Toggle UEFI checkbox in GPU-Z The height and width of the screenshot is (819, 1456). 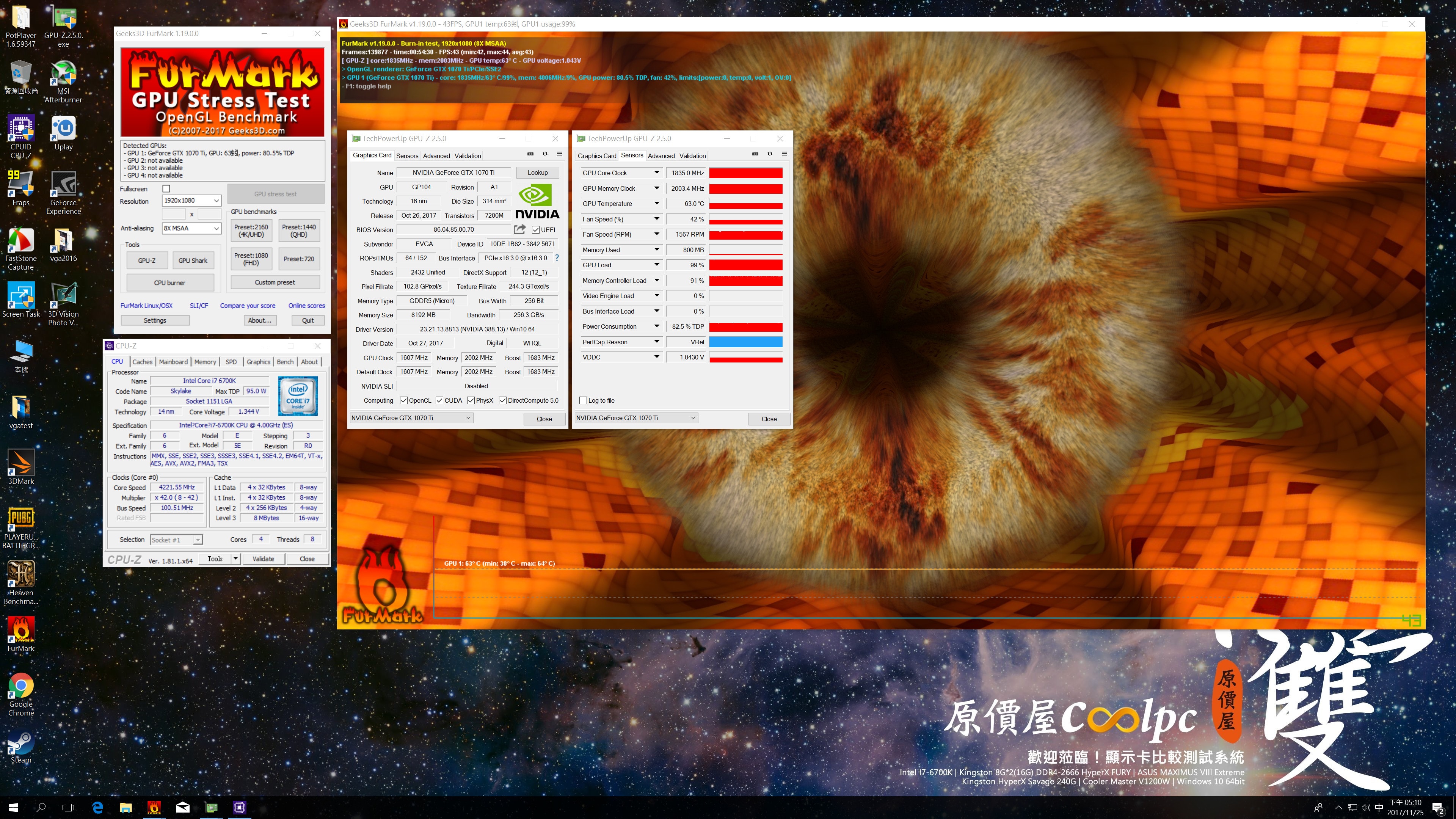click(536, 229)
